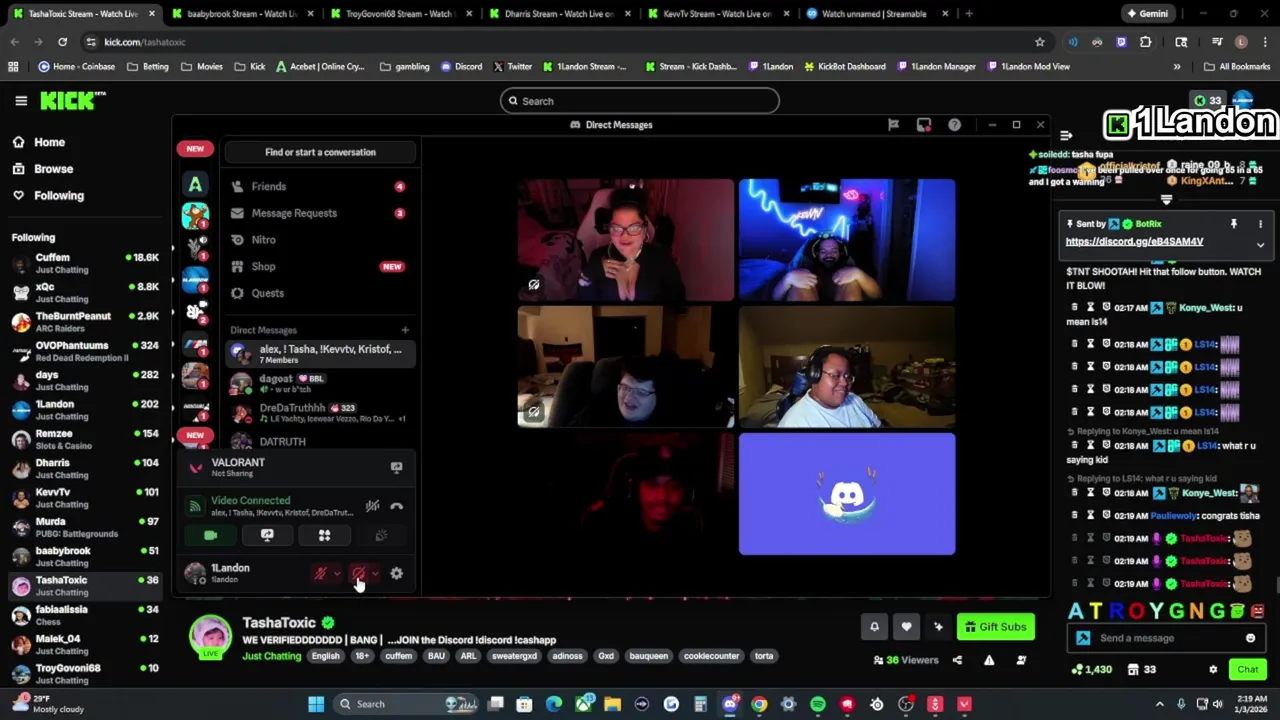The height and width of the screenshot is (720, 1280).
Task: Share the TashaToxic stream
Action: pyautogui.click(x=957, y=660)
